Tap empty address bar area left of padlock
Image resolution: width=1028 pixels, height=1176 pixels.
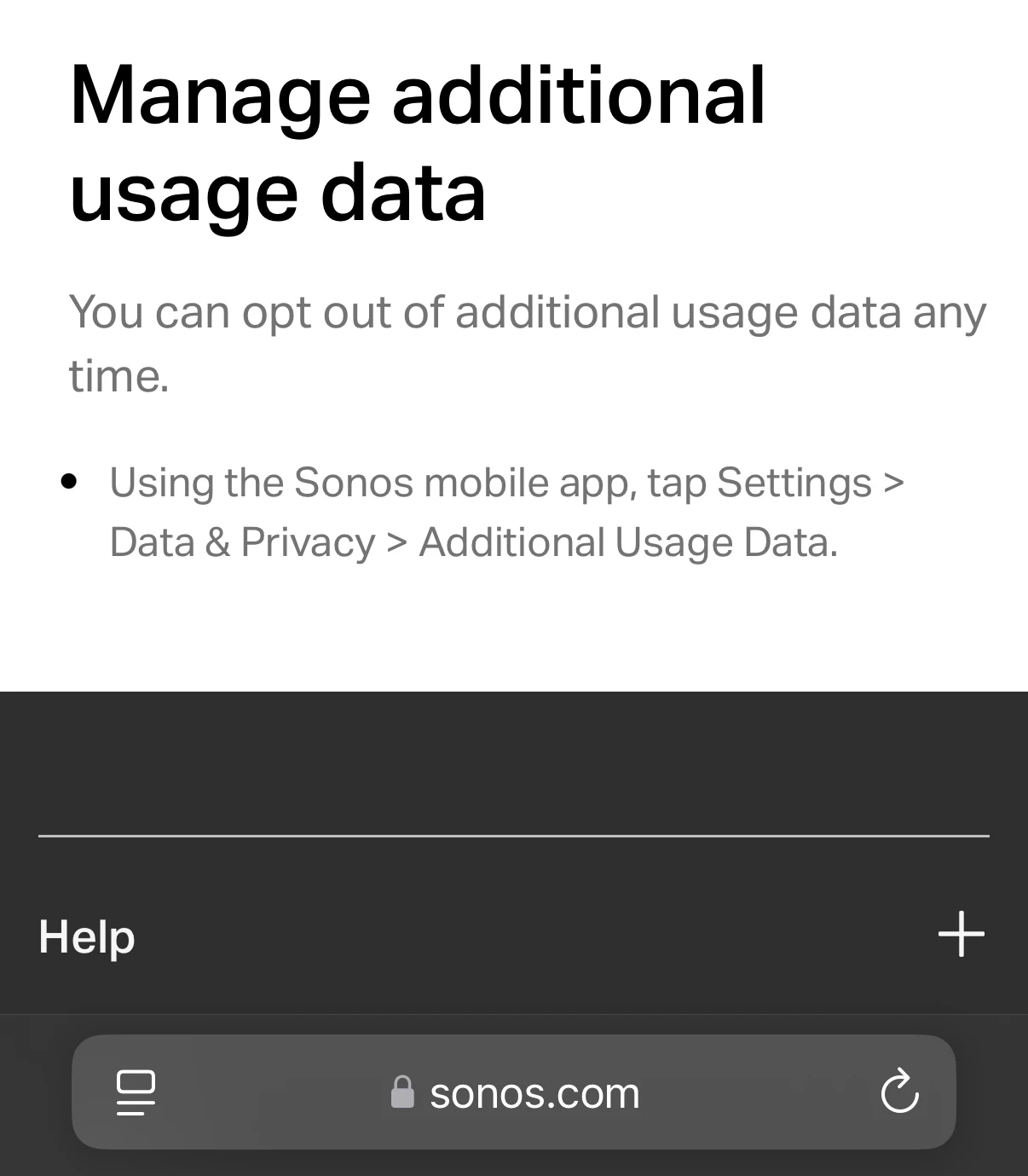pyautogui.click(x=273, y=1092)
